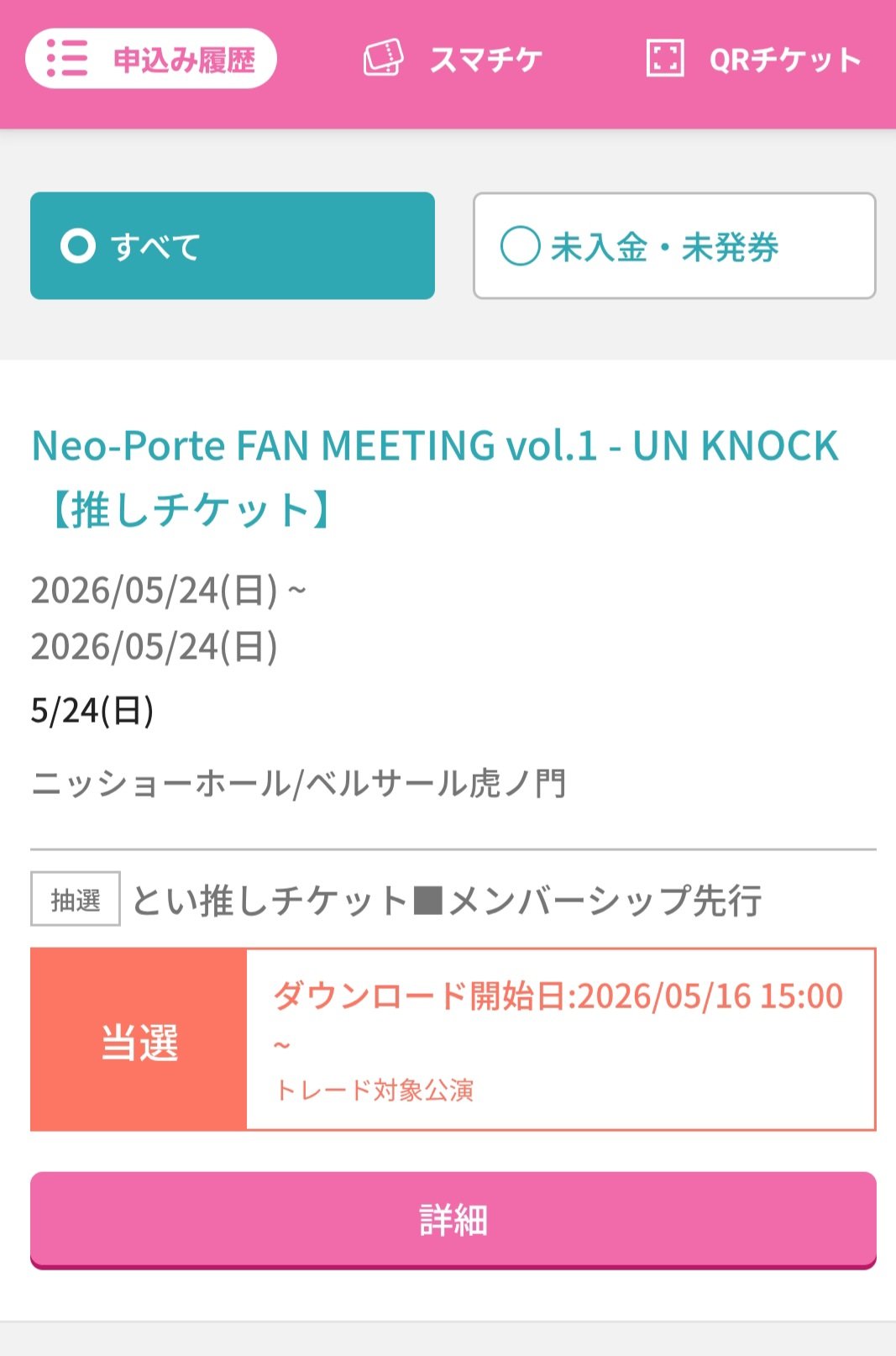Click the 抽選 lottery tag
The width and height of the screenshot is (896, 1356).
pyautogui.click(x=76, y=900)
